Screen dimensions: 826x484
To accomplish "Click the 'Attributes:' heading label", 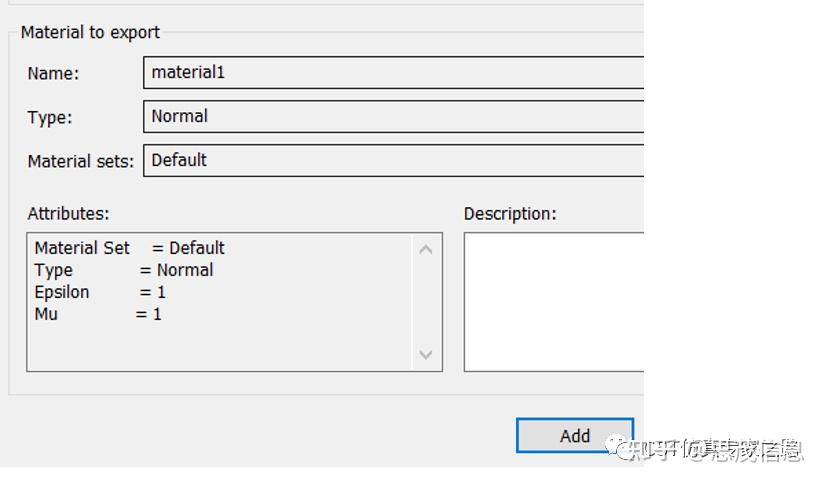I will [68, 213].
